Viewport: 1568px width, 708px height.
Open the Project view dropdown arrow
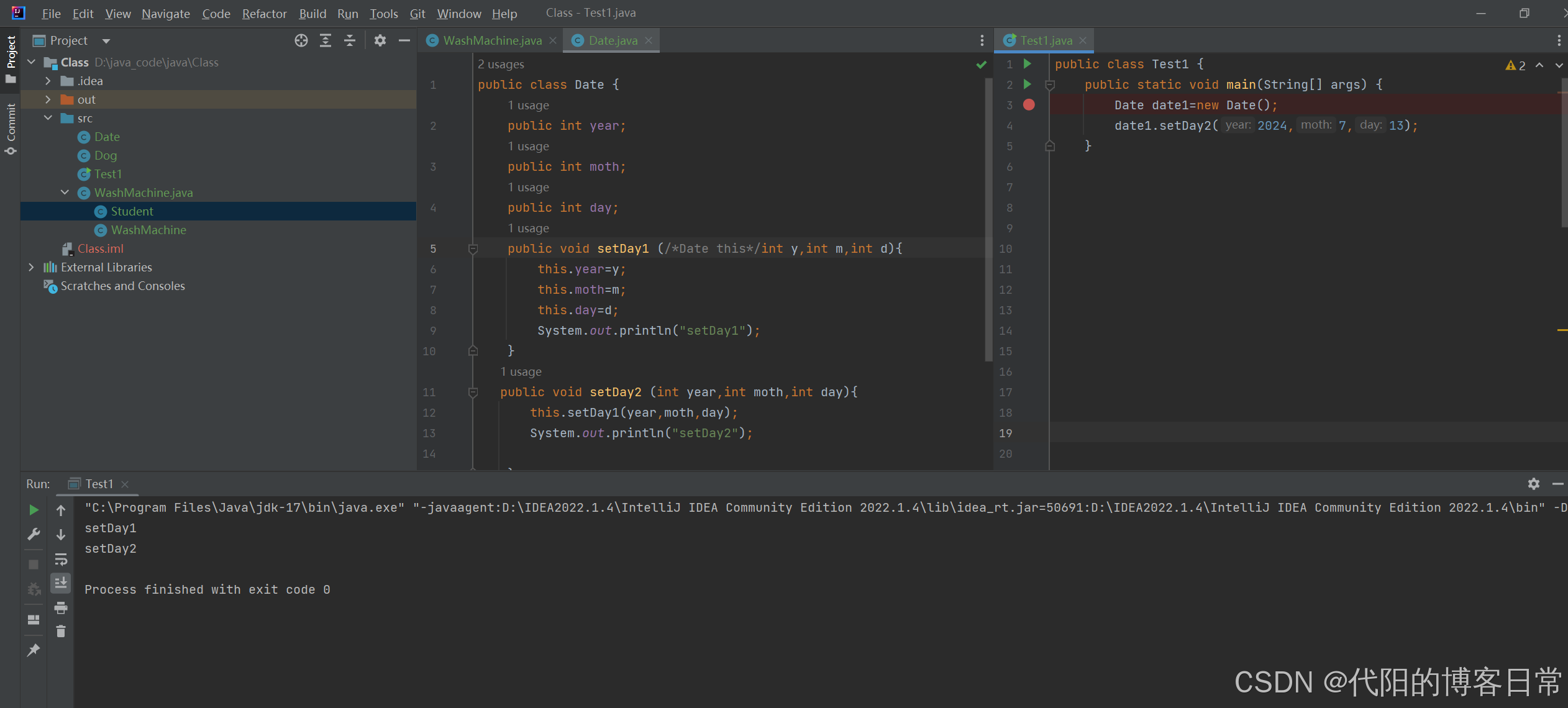pos(106,41)
